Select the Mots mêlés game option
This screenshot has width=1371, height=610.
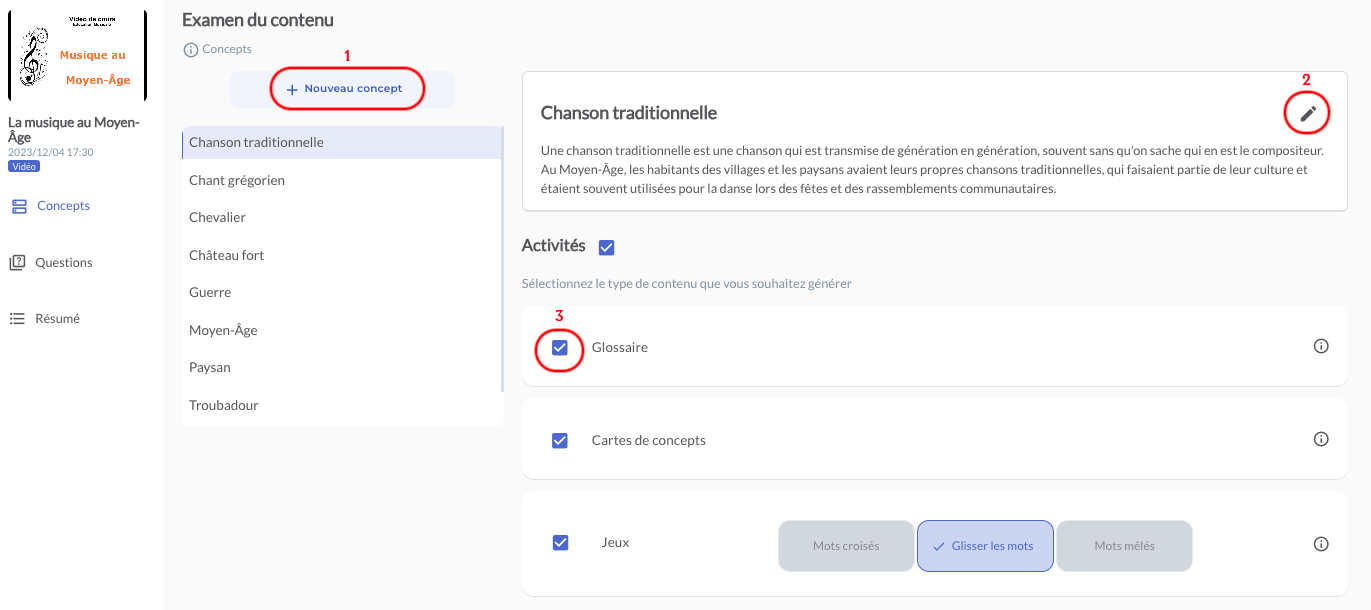click(x=1124, y=546)
